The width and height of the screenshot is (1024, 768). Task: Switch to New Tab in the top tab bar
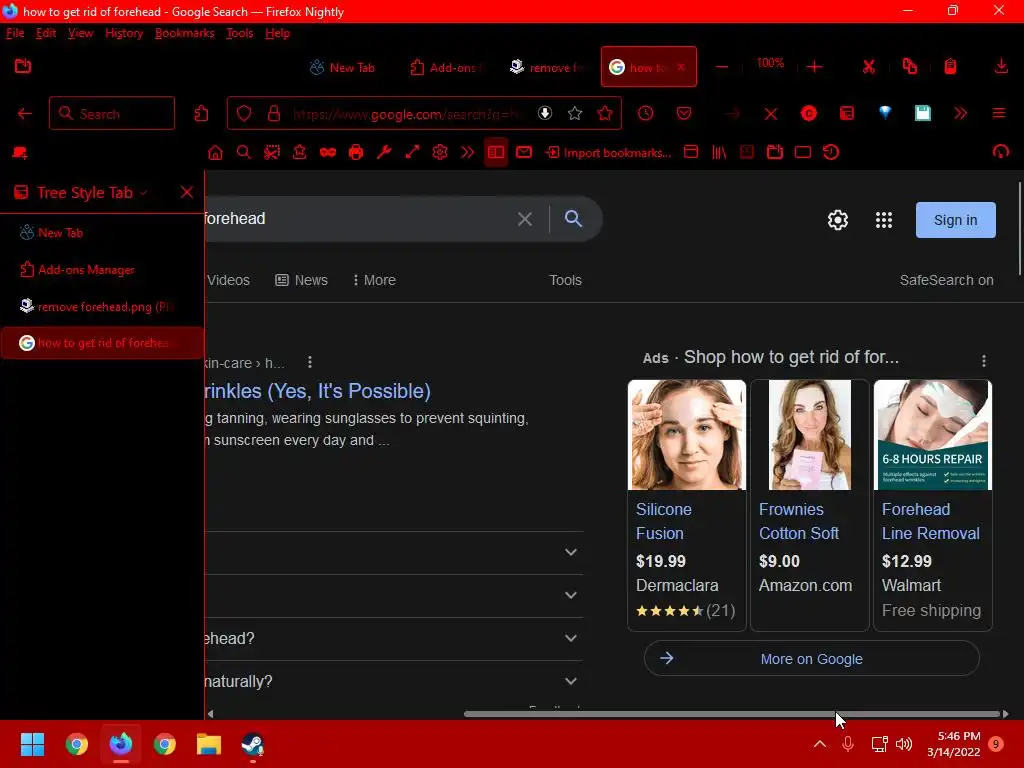click(x=343, y=67)
